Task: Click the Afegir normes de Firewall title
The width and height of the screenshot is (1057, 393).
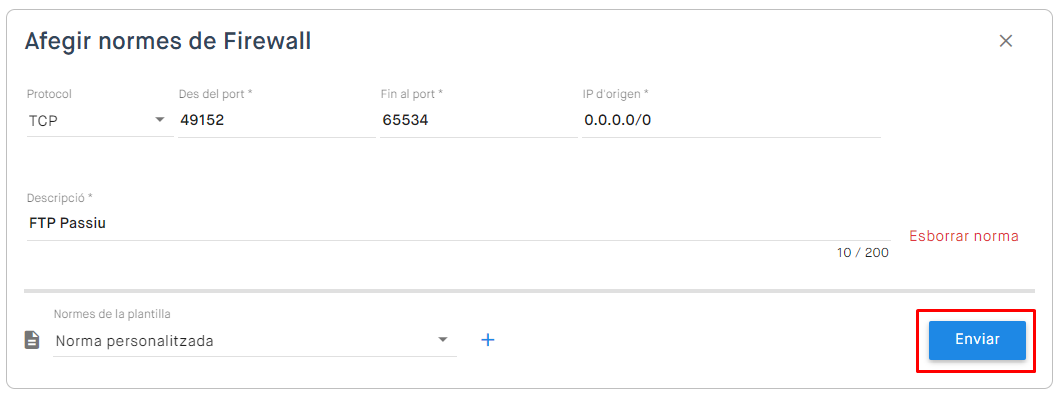Action: click(x=168, y=42)
